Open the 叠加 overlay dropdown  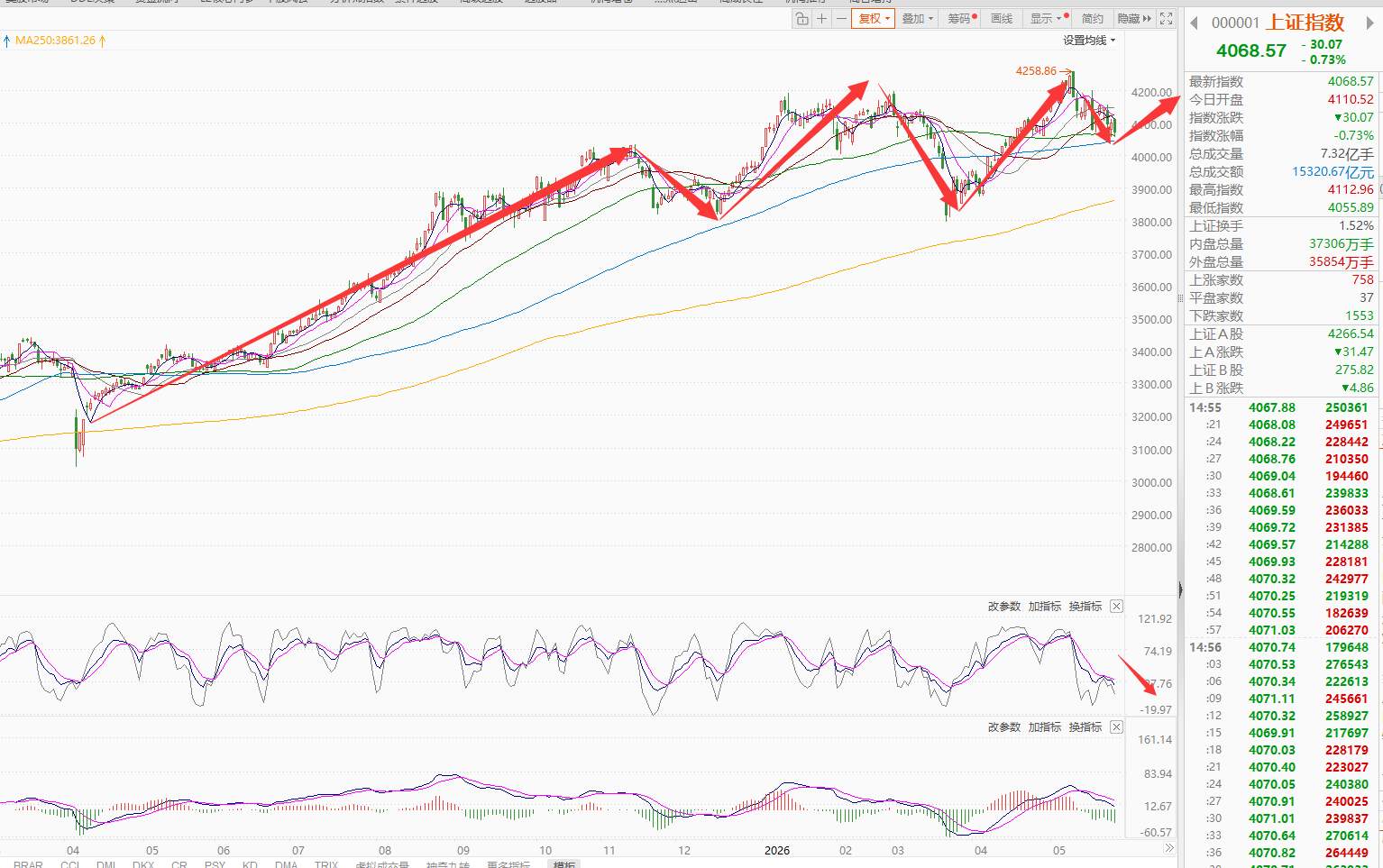point(918,18)
